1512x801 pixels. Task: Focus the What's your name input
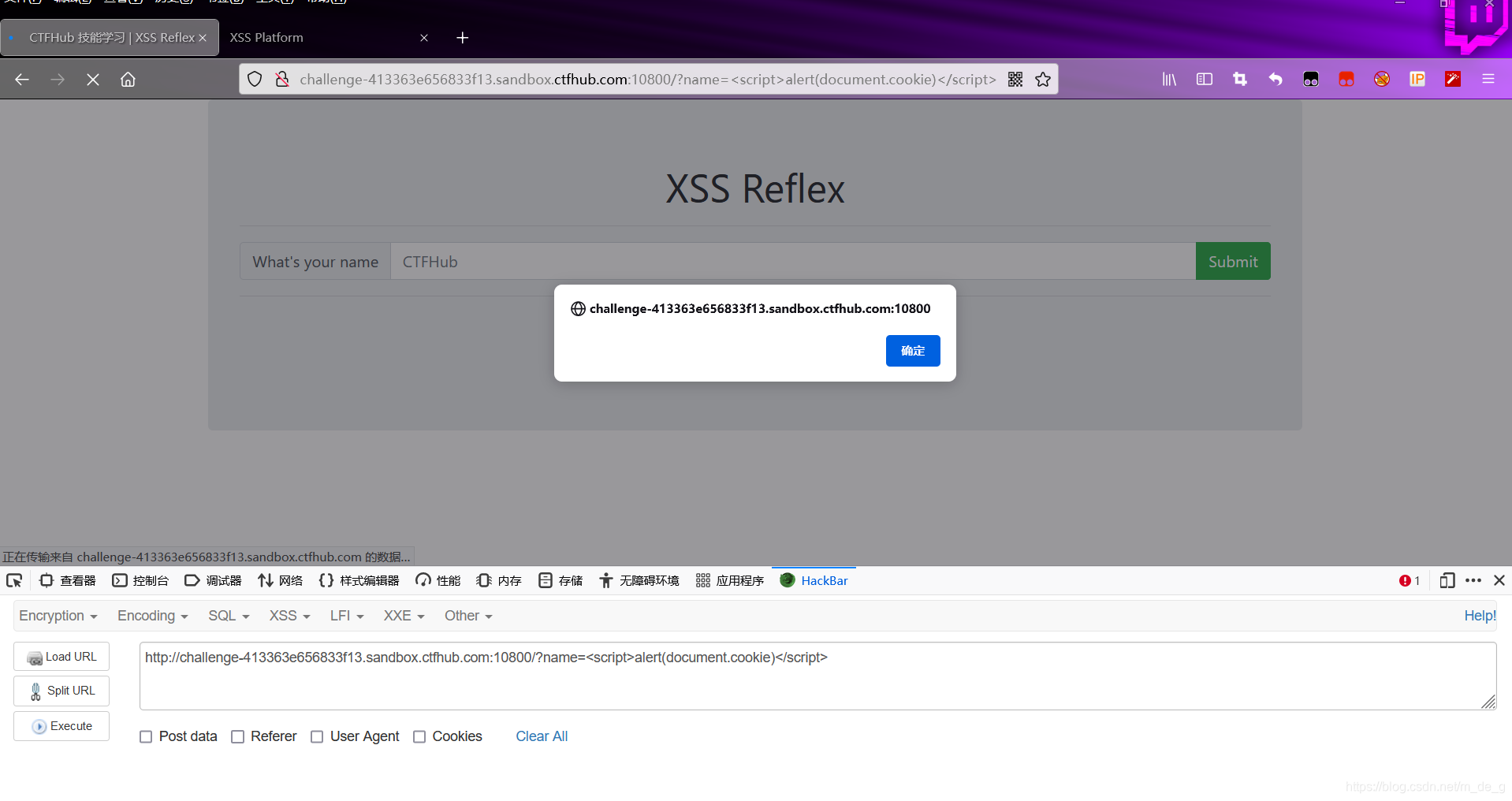pyautogui.click(x=793, y=261)
